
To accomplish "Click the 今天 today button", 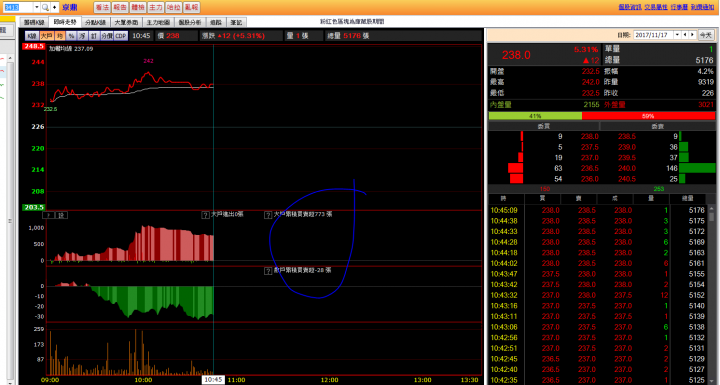I will pyautogui.click(x=705, y=35).
